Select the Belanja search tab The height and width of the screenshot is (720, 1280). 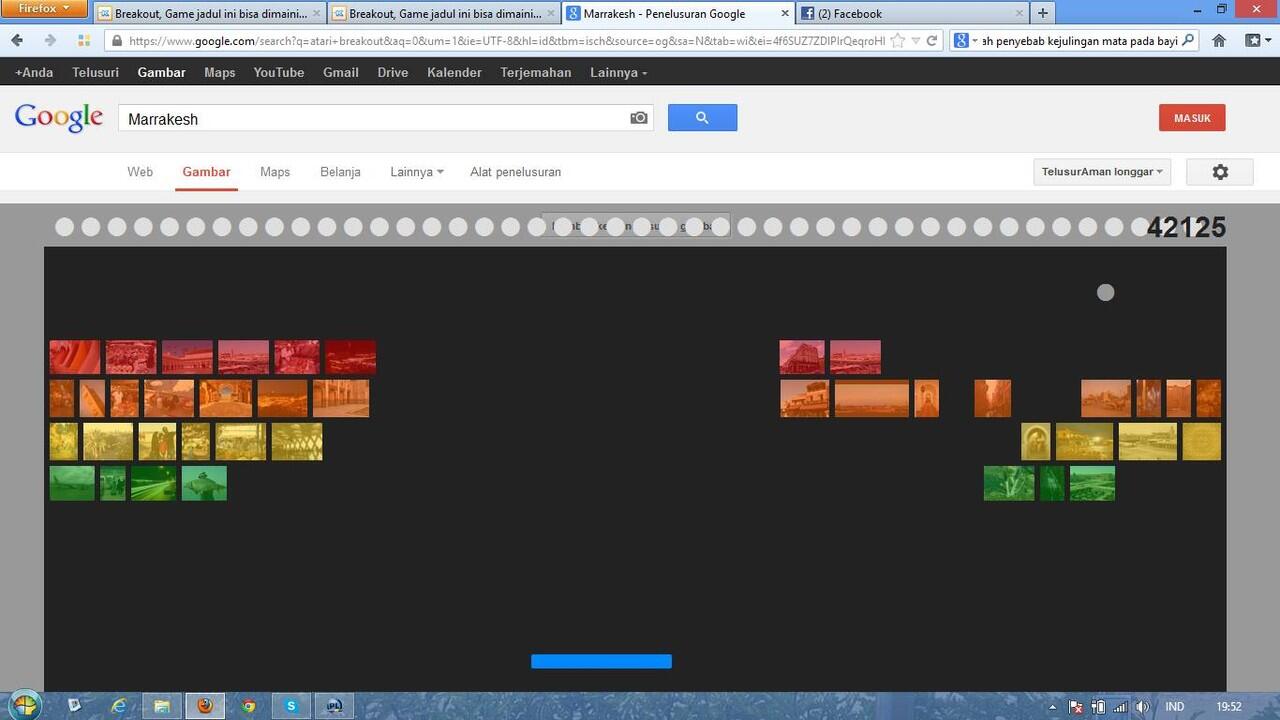click(x=340, y=172)
